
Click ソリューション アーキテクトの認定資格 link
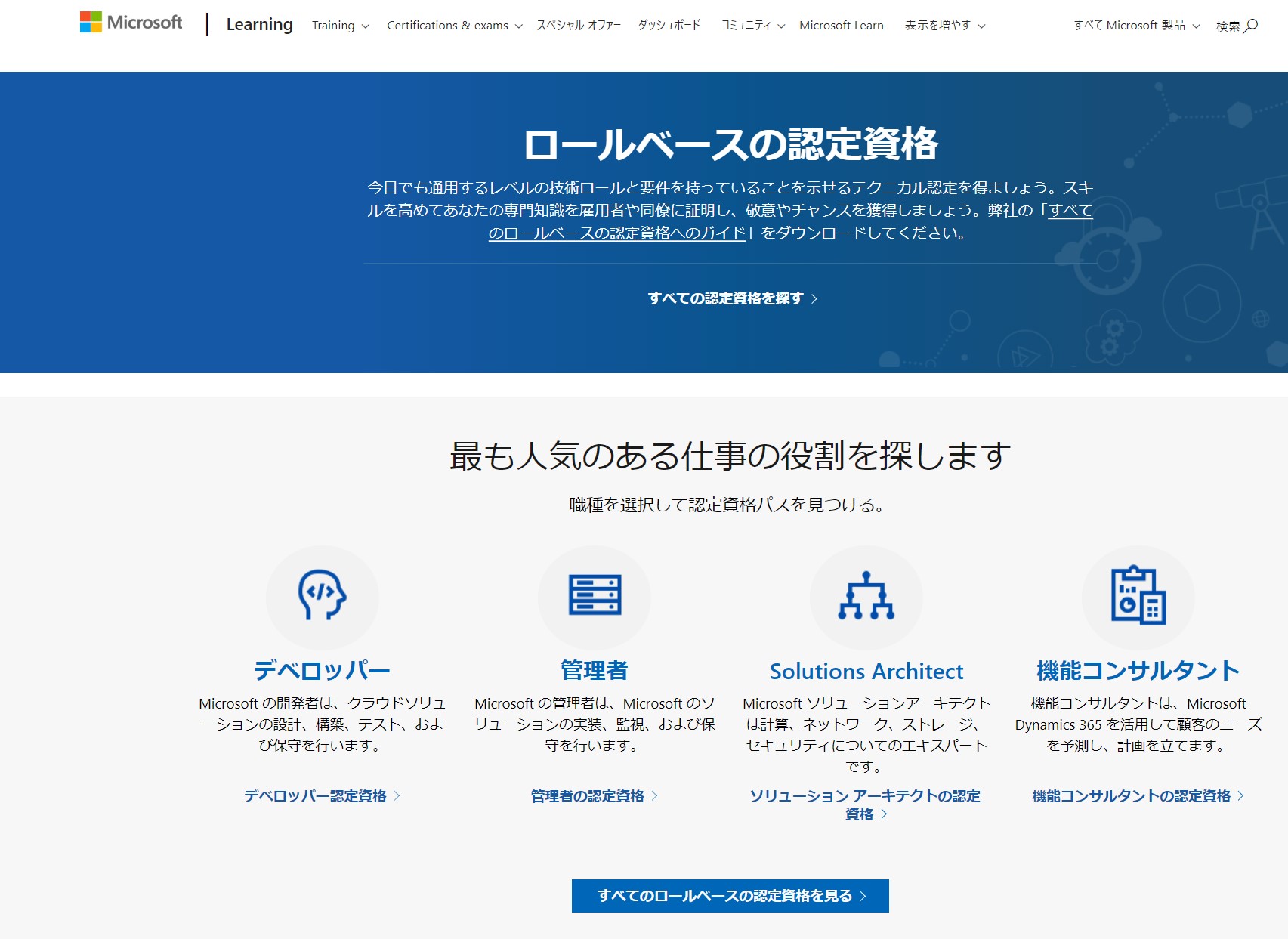tap(866, 805)
